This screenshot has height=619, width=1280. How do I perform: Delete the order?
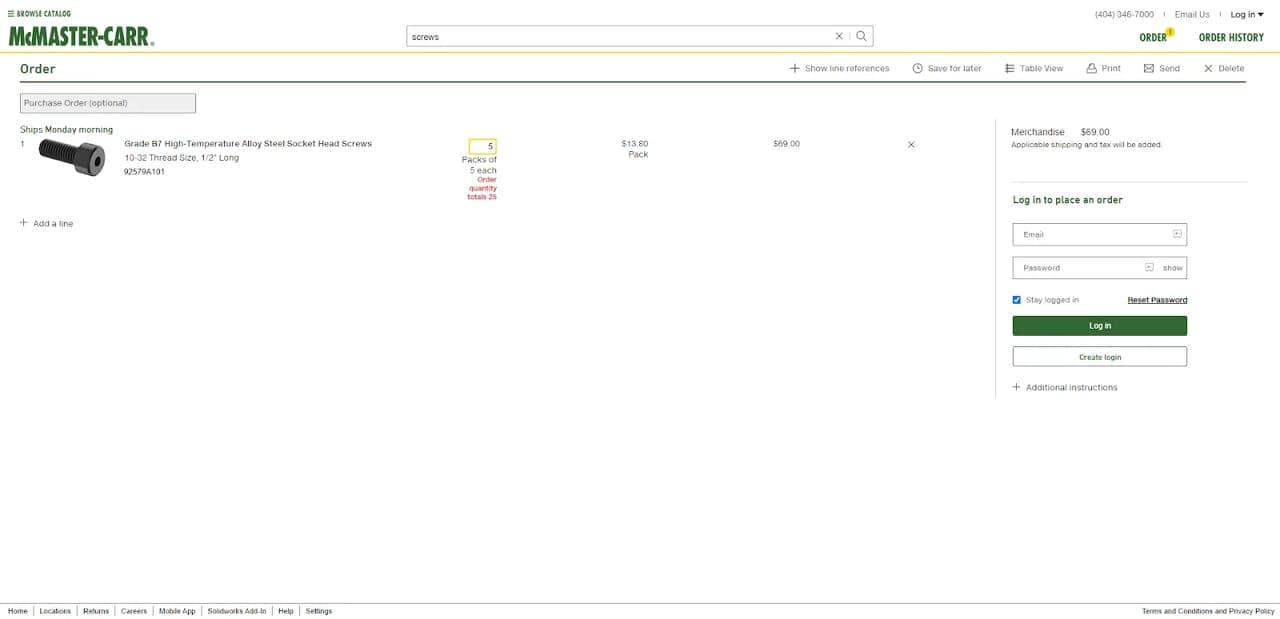(x=1224, y=68)
